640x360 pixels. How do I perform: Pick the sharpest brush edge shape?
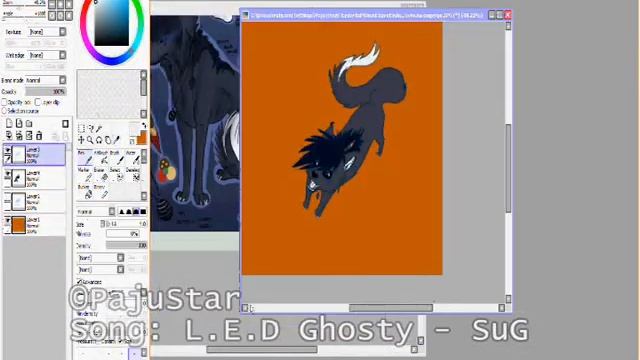coord(121,211)
